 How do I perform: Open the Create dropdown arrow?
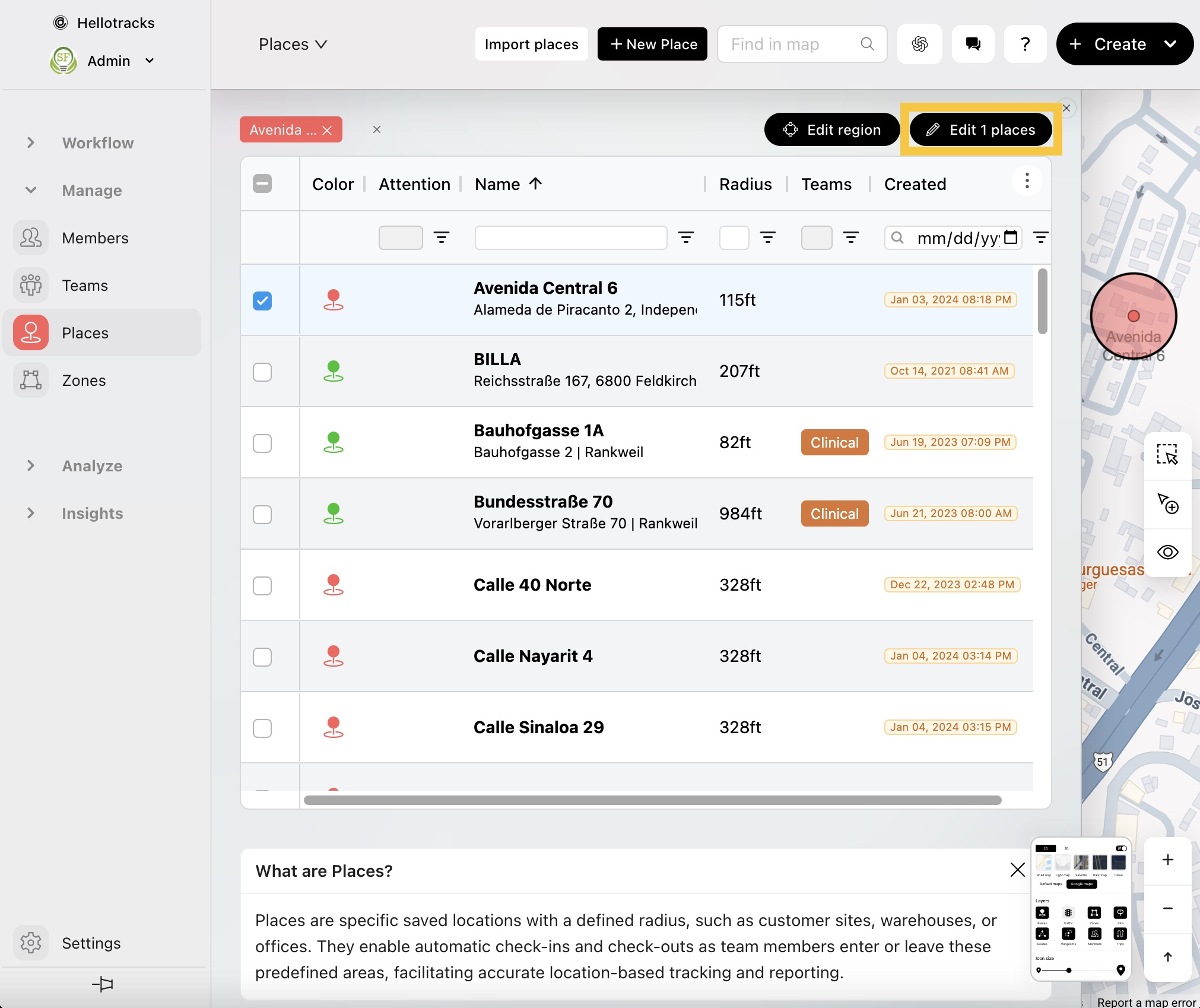pyautogui.click(x=1170, y=44)
